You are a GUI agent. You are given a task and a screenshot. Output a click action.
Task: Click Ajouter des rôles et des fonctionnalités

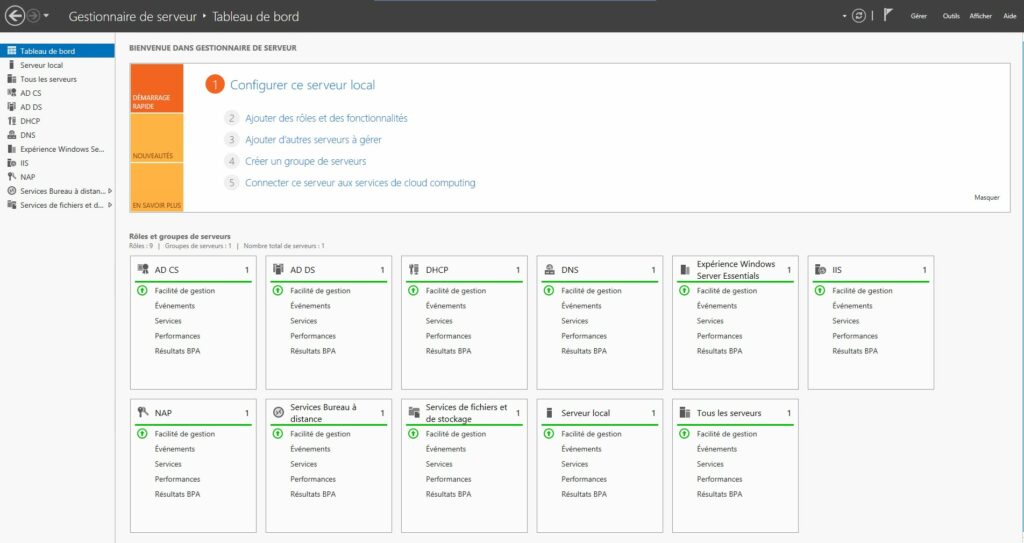326,118
